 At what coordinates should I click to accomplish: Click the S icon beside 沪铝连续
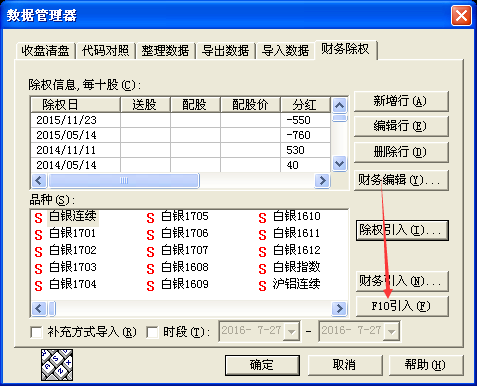(262, 286)
